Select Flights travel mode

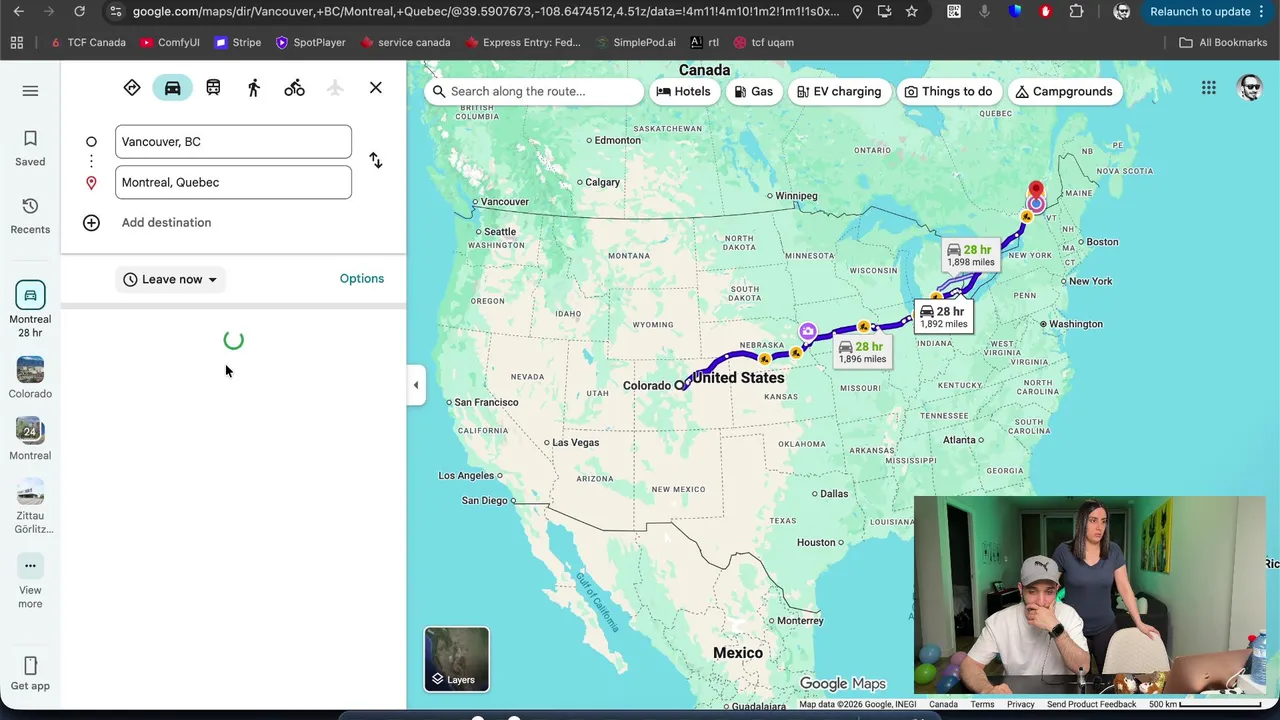pos(335,88)
